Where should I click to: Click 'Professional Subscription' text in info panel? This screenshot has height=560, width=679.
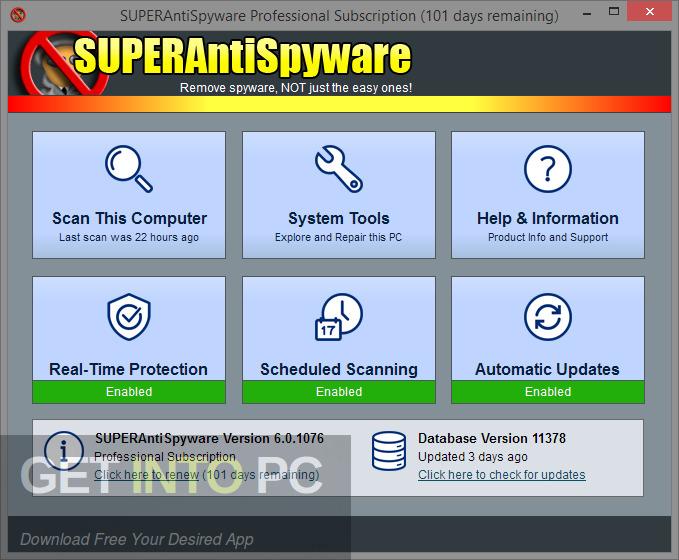[x=165, y=457]
